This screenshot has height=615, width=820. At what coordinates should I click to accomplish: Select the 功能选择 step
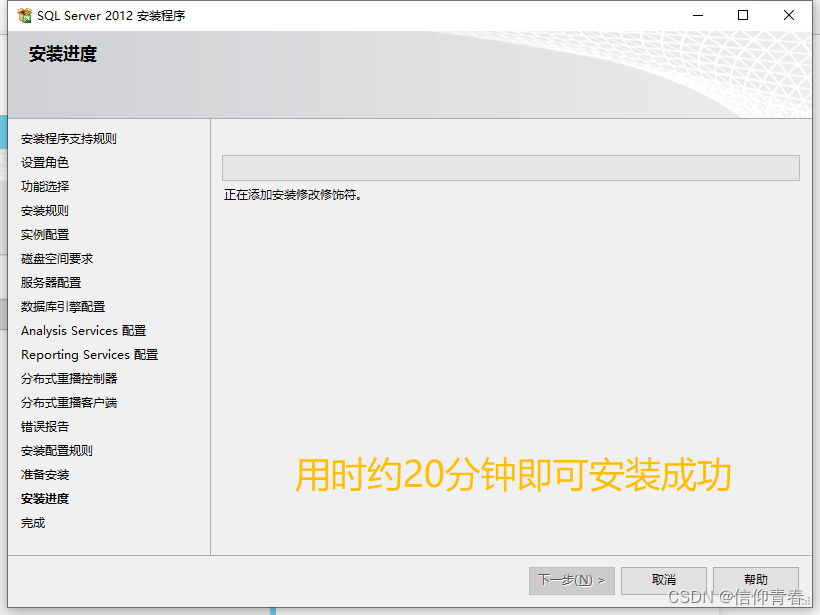(45, 187)
